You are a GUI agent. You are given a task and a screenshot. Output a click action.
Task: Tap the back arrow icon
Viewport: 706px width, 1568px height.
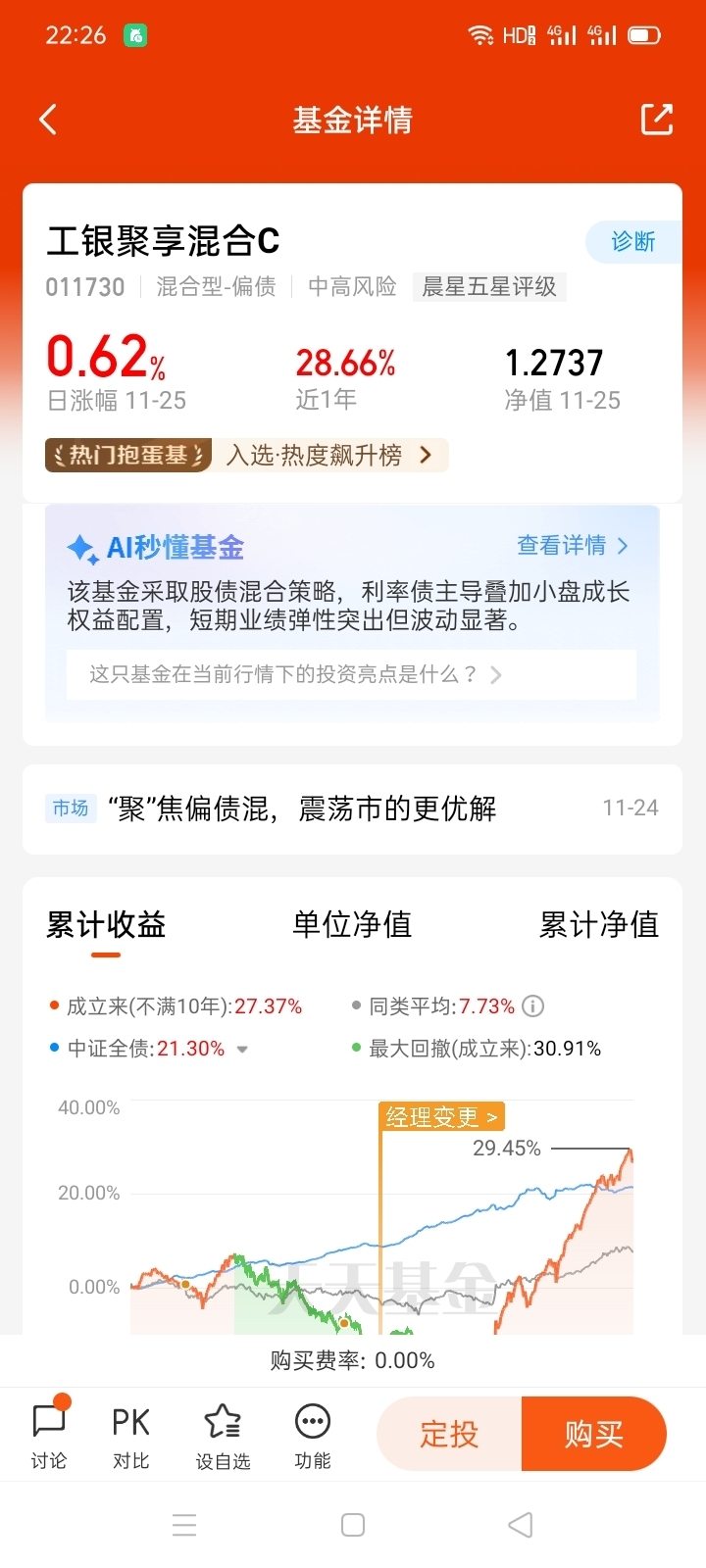(48, 120)
